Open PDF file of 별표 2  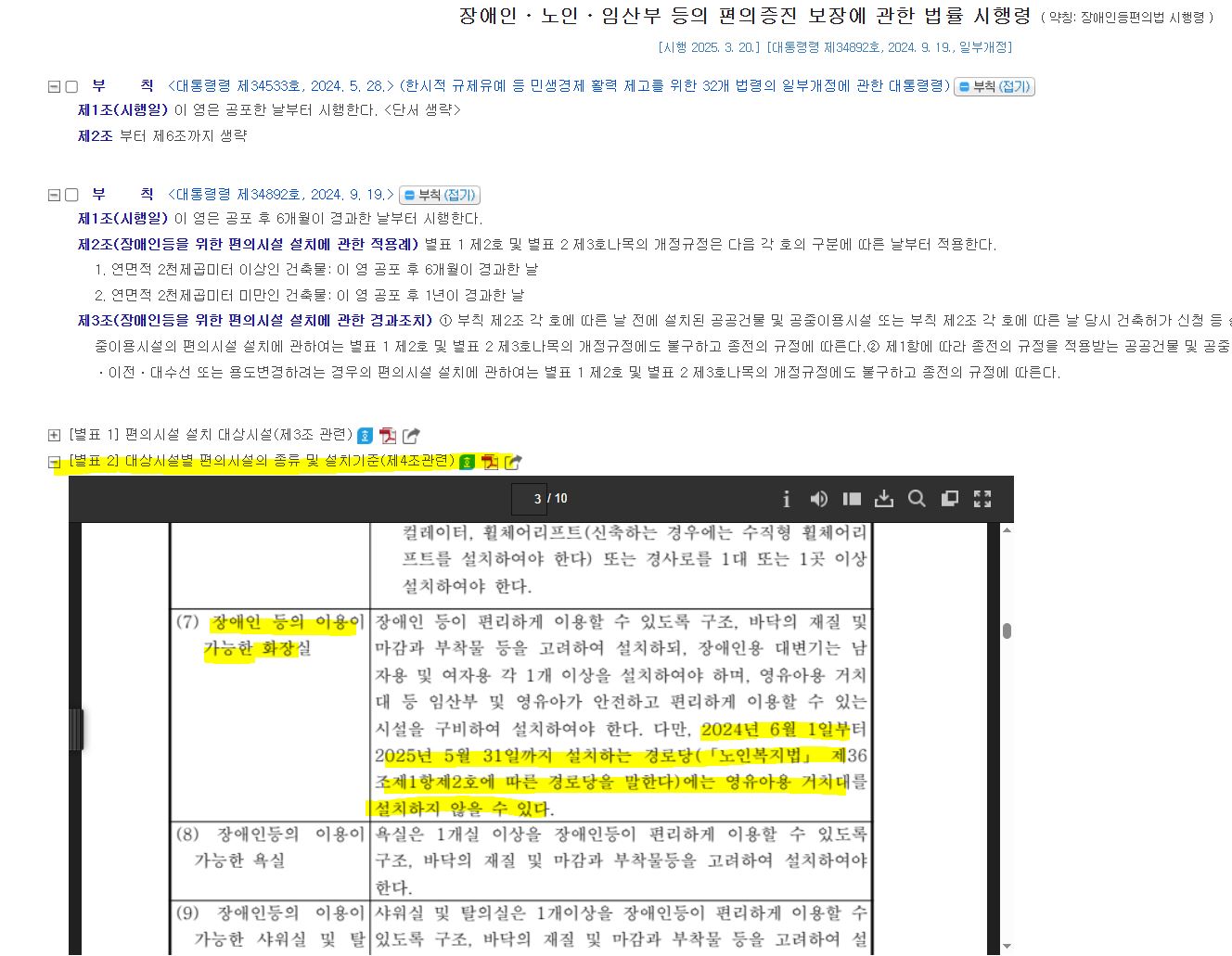pyautogui.click(x=489, y=461)
